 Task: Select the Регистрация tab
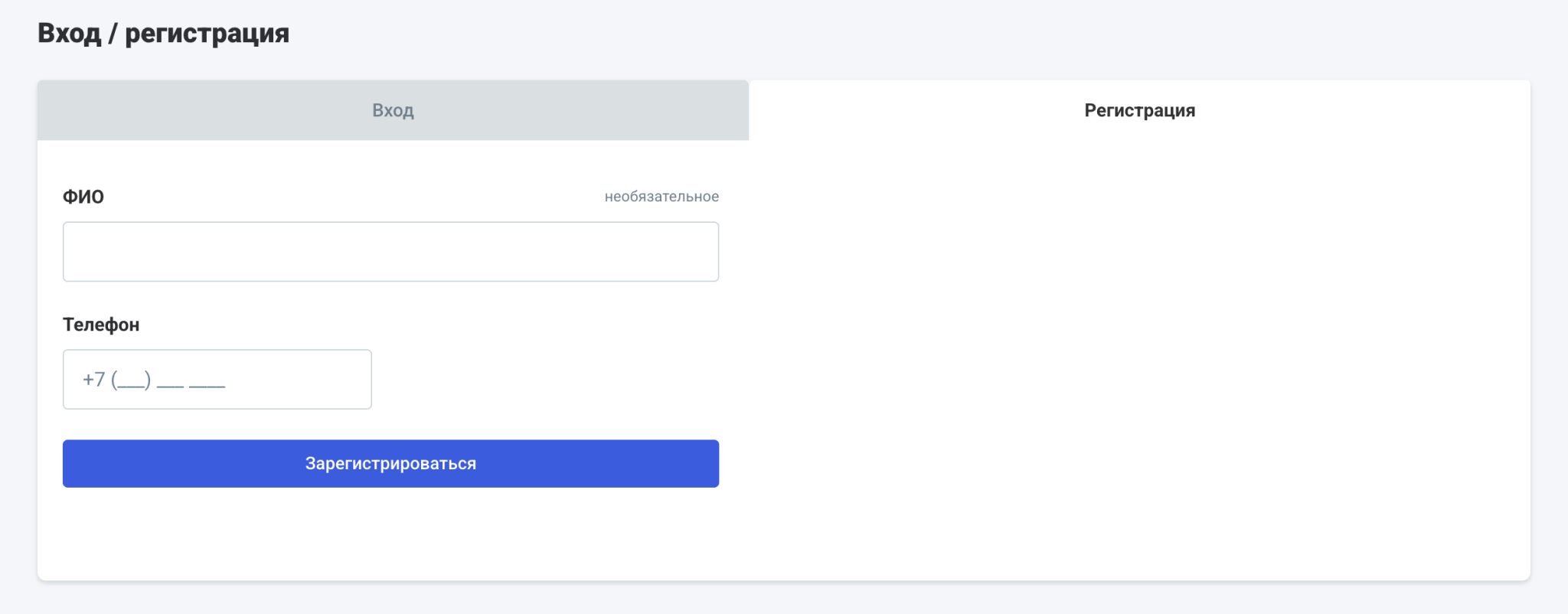coord(1139,110)
